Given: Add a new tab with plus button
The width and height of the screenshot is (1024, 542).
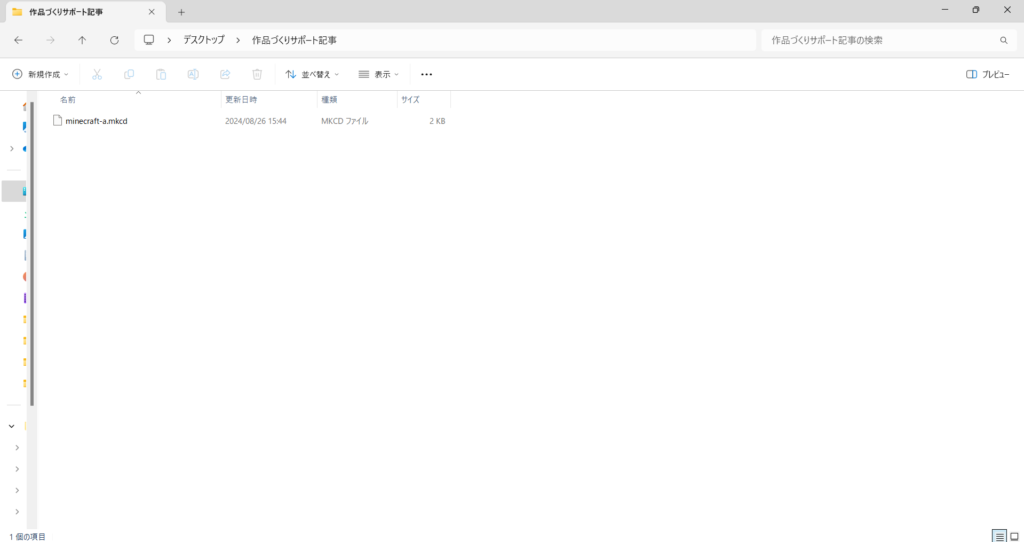Looking at the screenshot, I should [181, 12].
